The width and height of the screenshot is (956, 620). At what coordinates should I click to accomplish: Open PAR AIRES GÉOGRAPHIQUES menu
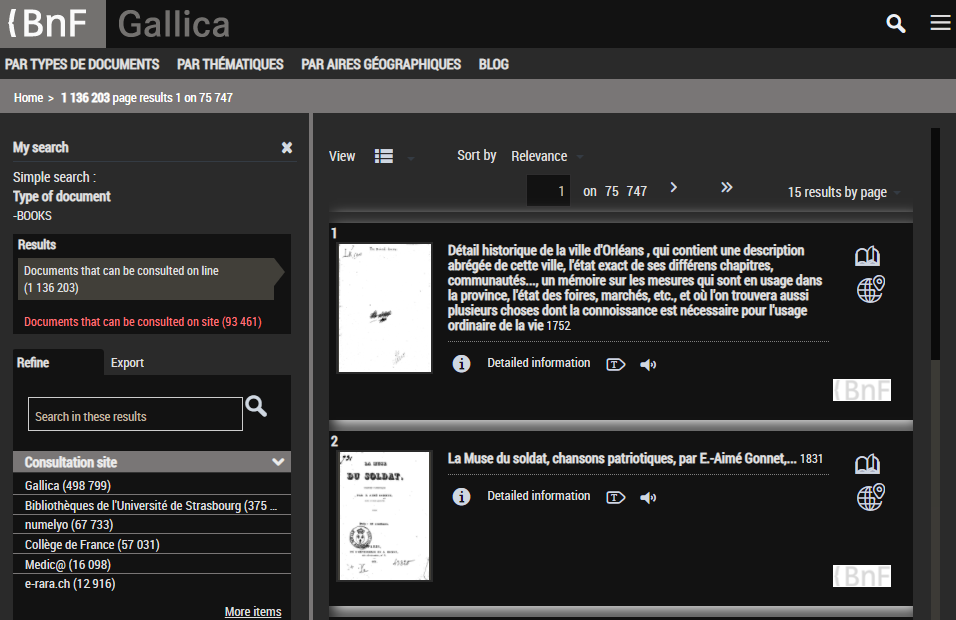pyautogui.click(x=381, y=65)
